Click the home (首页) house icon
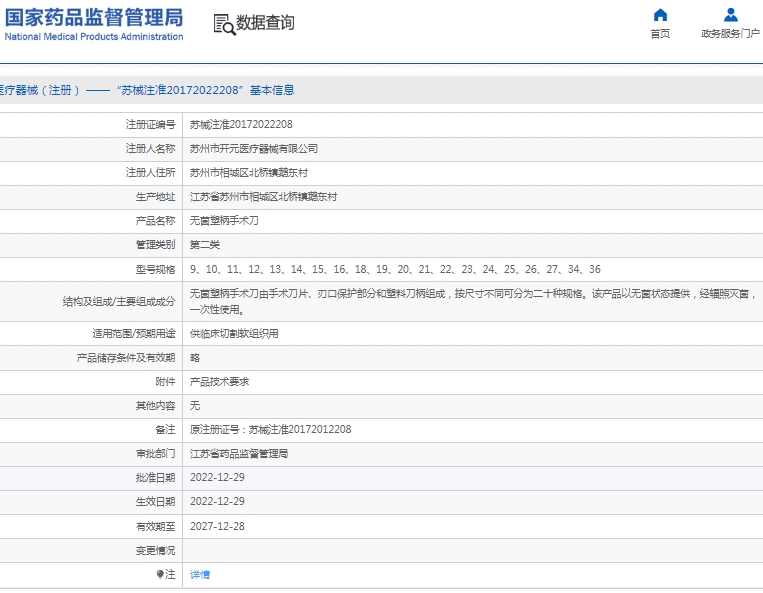The height and width of the screenshot is (593, 763). click(x=660, y=15)
